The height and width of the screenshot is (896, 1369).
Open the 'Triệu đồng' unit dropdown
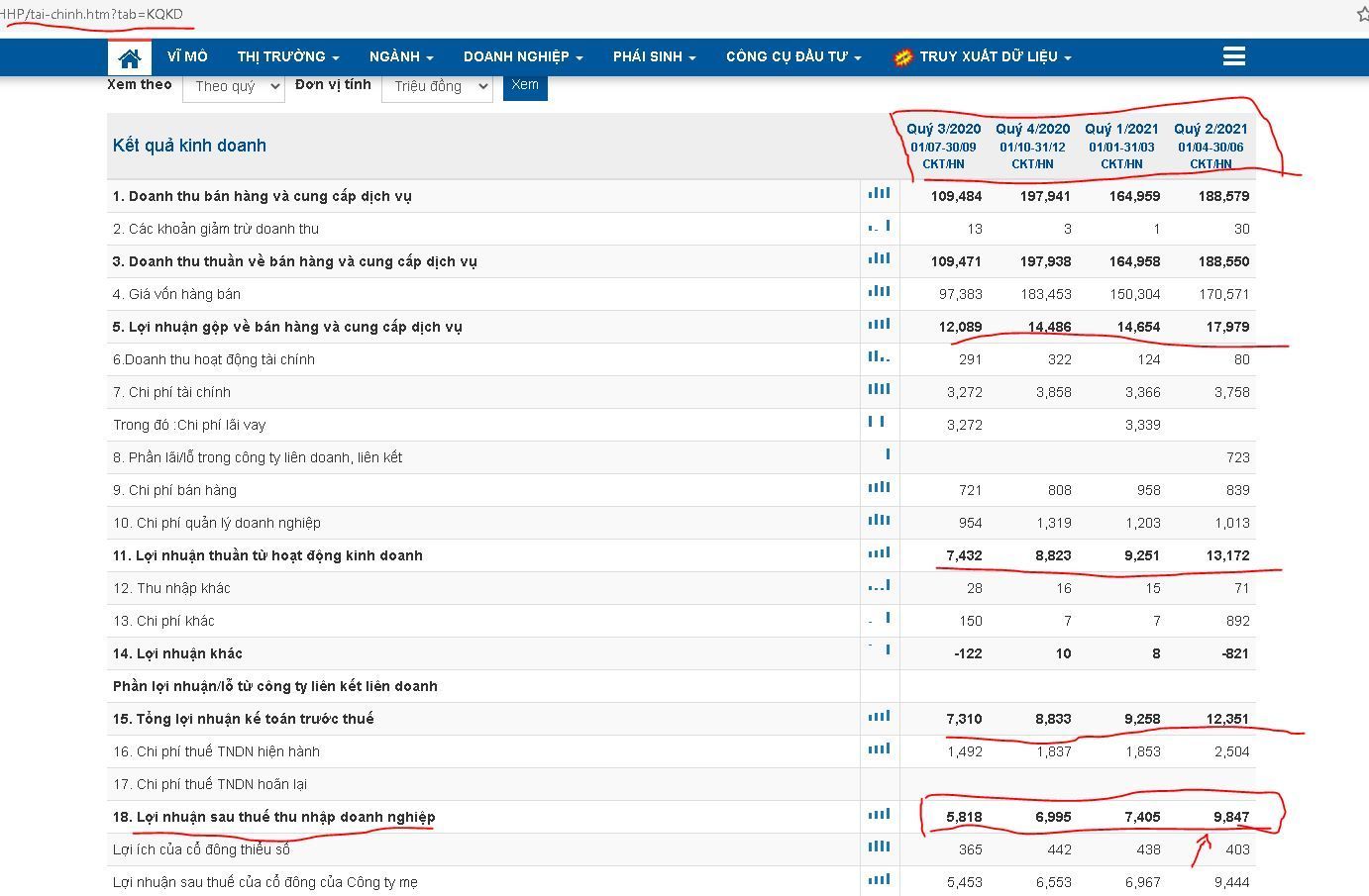tap(437, 86)
